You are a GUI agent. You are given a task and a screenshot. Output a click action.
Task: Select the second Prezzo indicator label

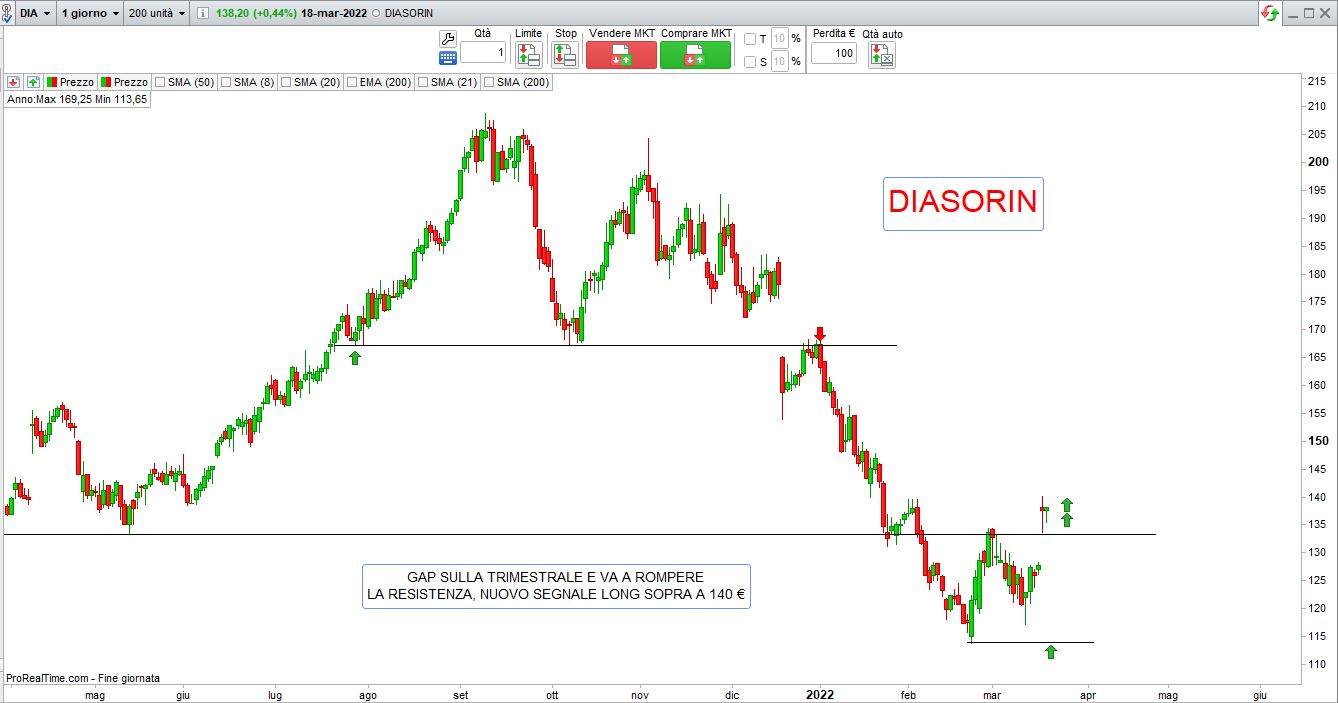(x=124, y=82)
